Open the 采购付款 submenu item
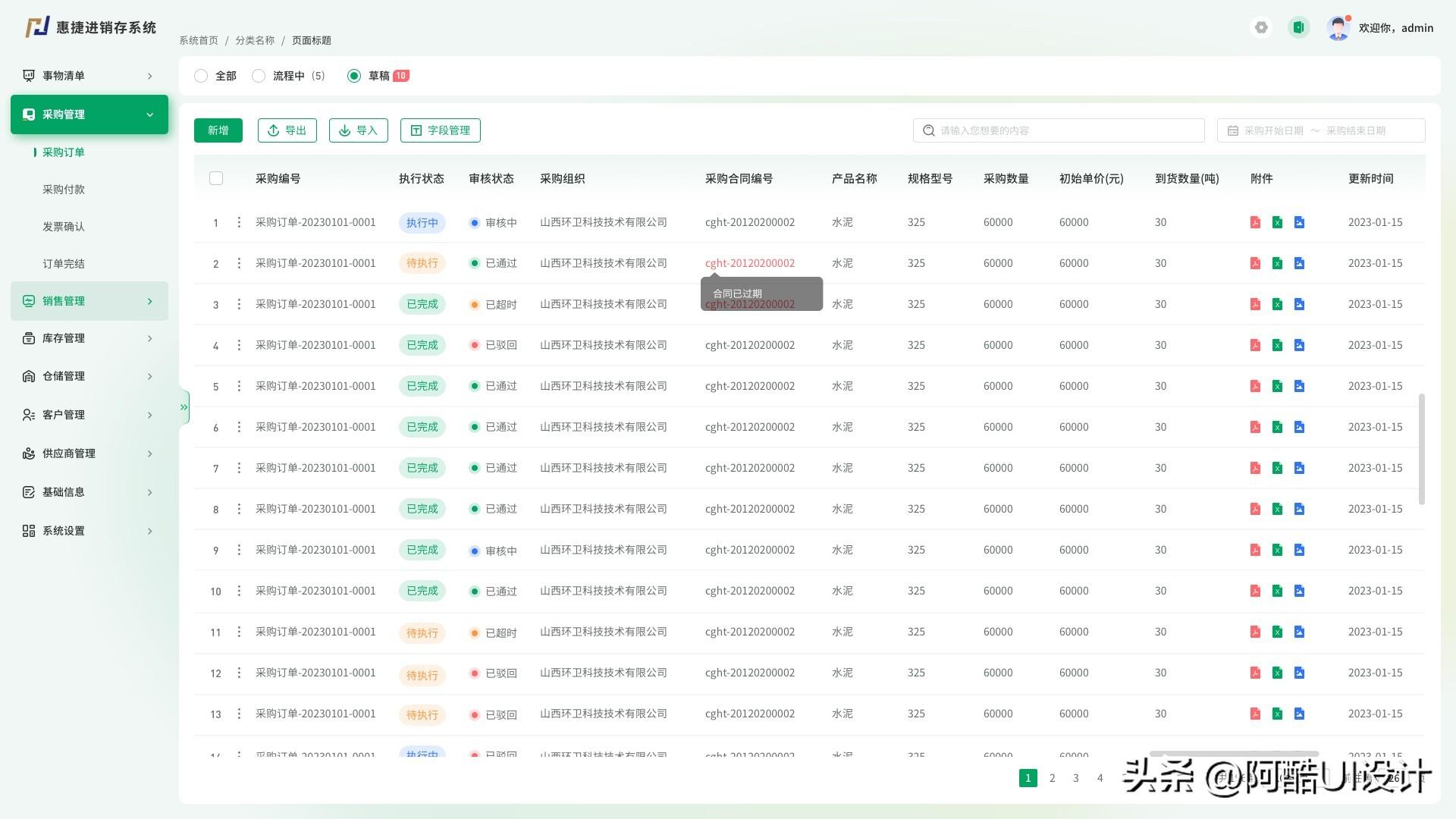 [64, 190]
